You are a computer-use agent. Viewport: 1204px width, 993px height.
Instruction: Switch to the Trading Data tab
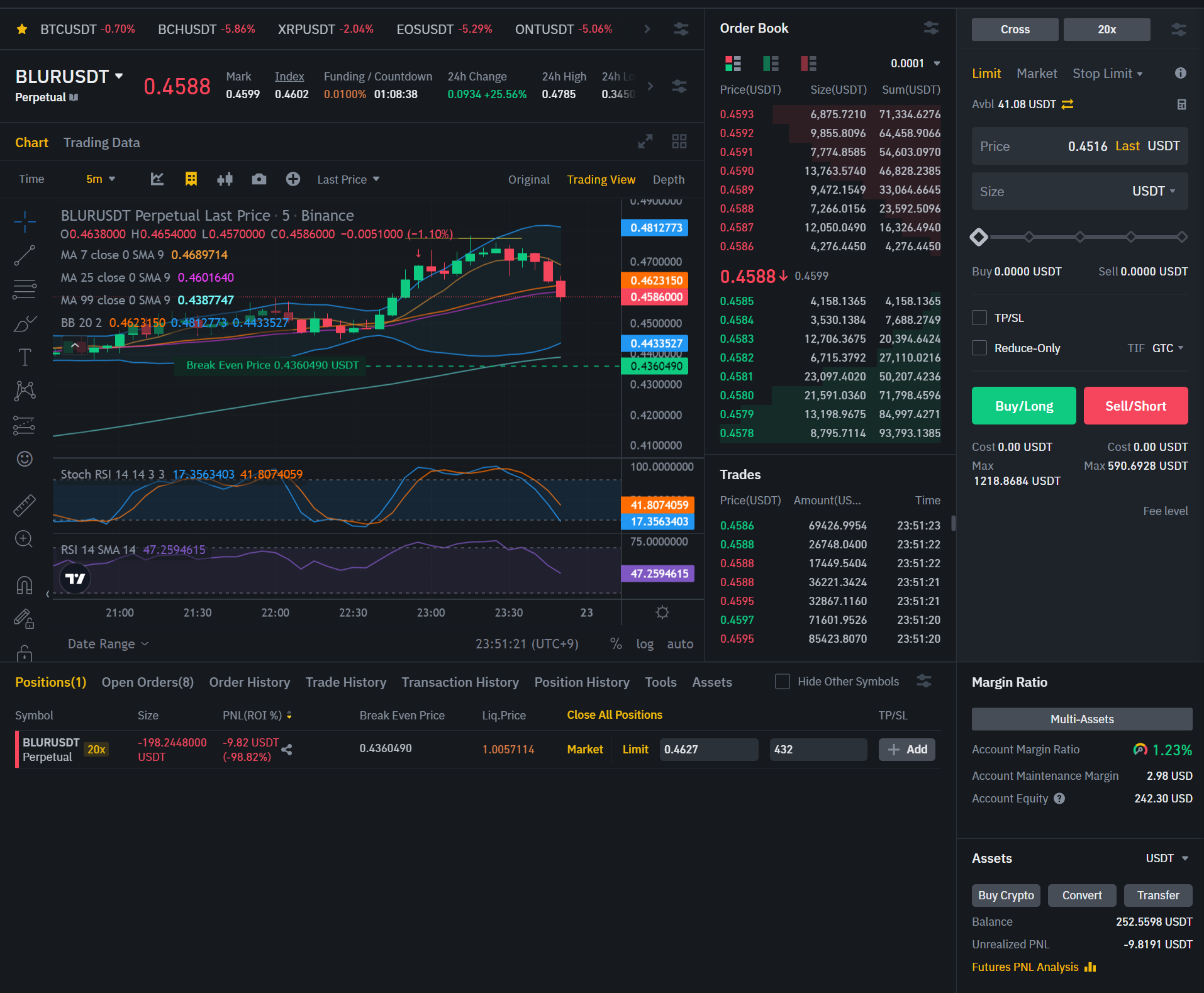[102, 143]
